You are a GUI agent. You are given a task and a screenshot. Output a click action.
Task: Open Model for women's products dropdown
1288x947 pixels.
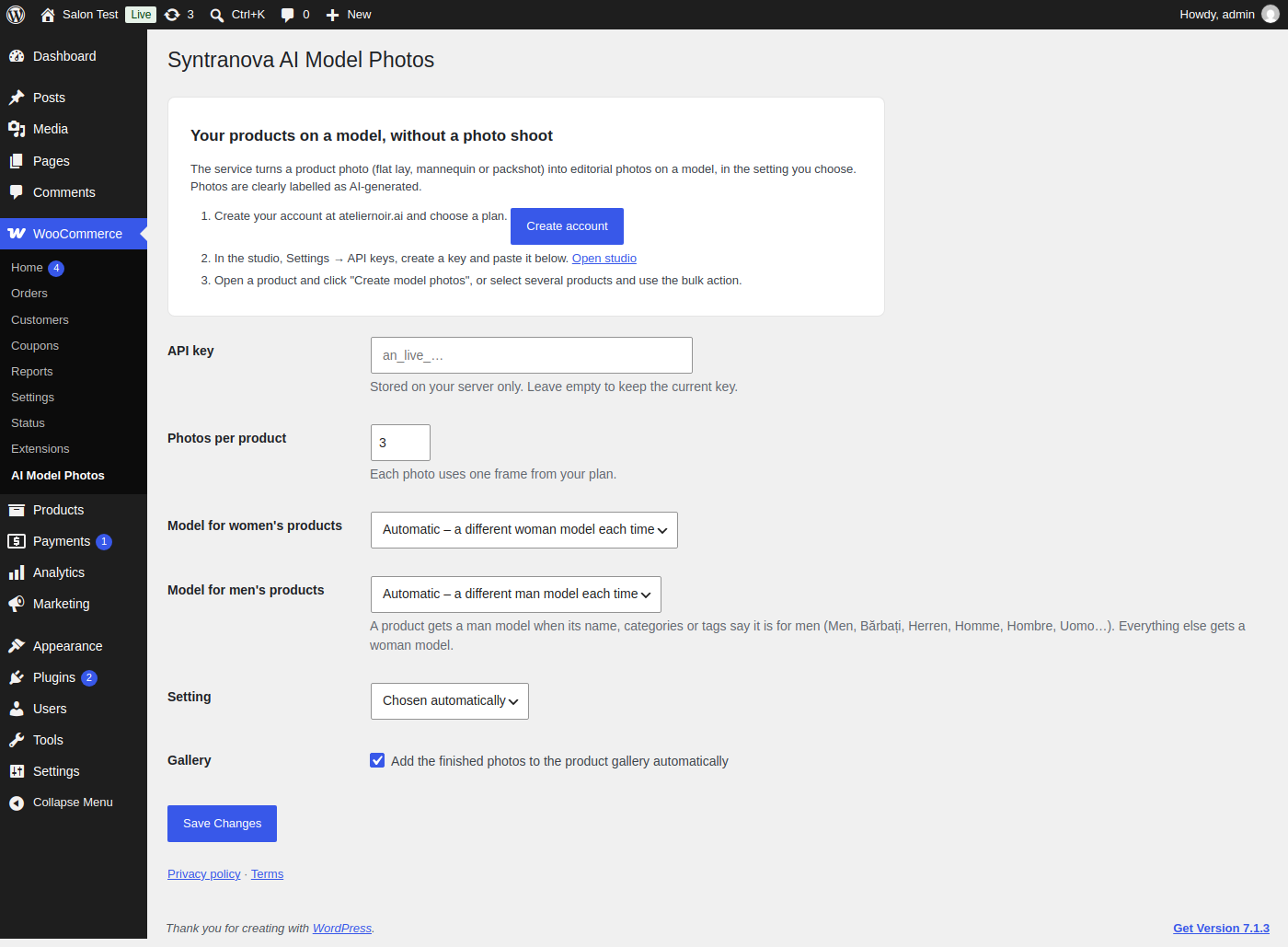click(x=524, y=530)
